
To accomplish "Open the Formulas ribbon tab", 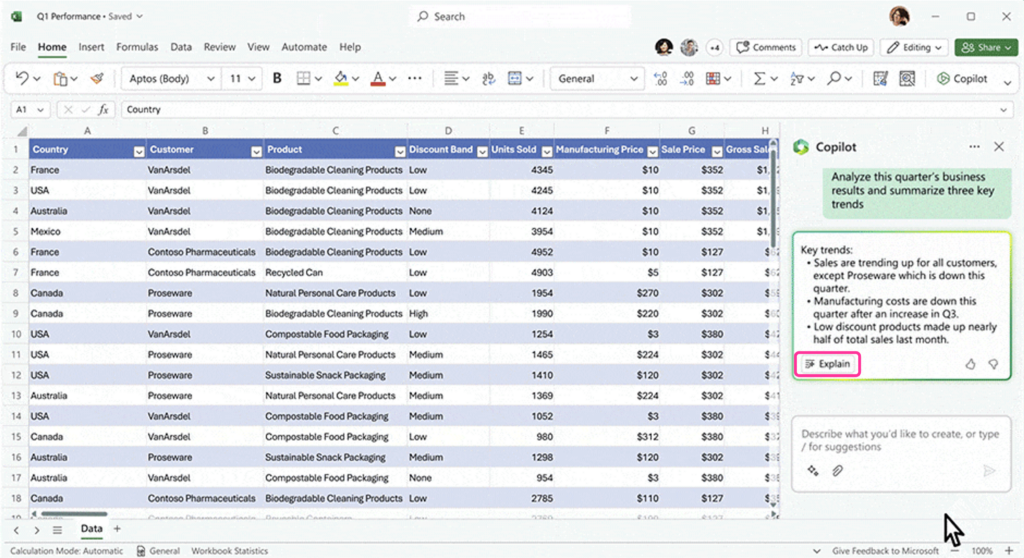I will (x=137, y=47).
